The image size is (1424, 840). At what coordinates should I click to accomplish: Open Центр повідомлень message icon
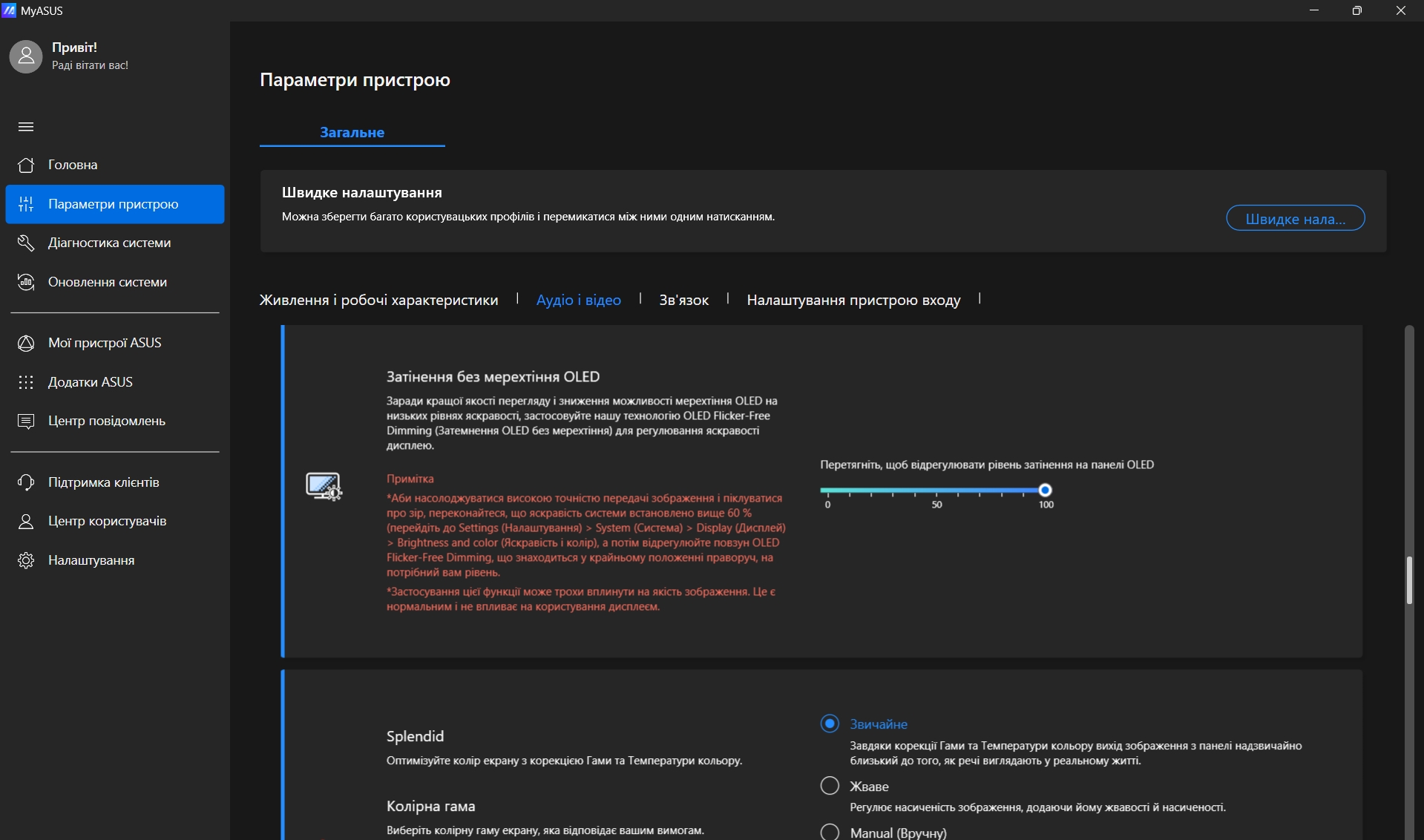coord(26,421)
